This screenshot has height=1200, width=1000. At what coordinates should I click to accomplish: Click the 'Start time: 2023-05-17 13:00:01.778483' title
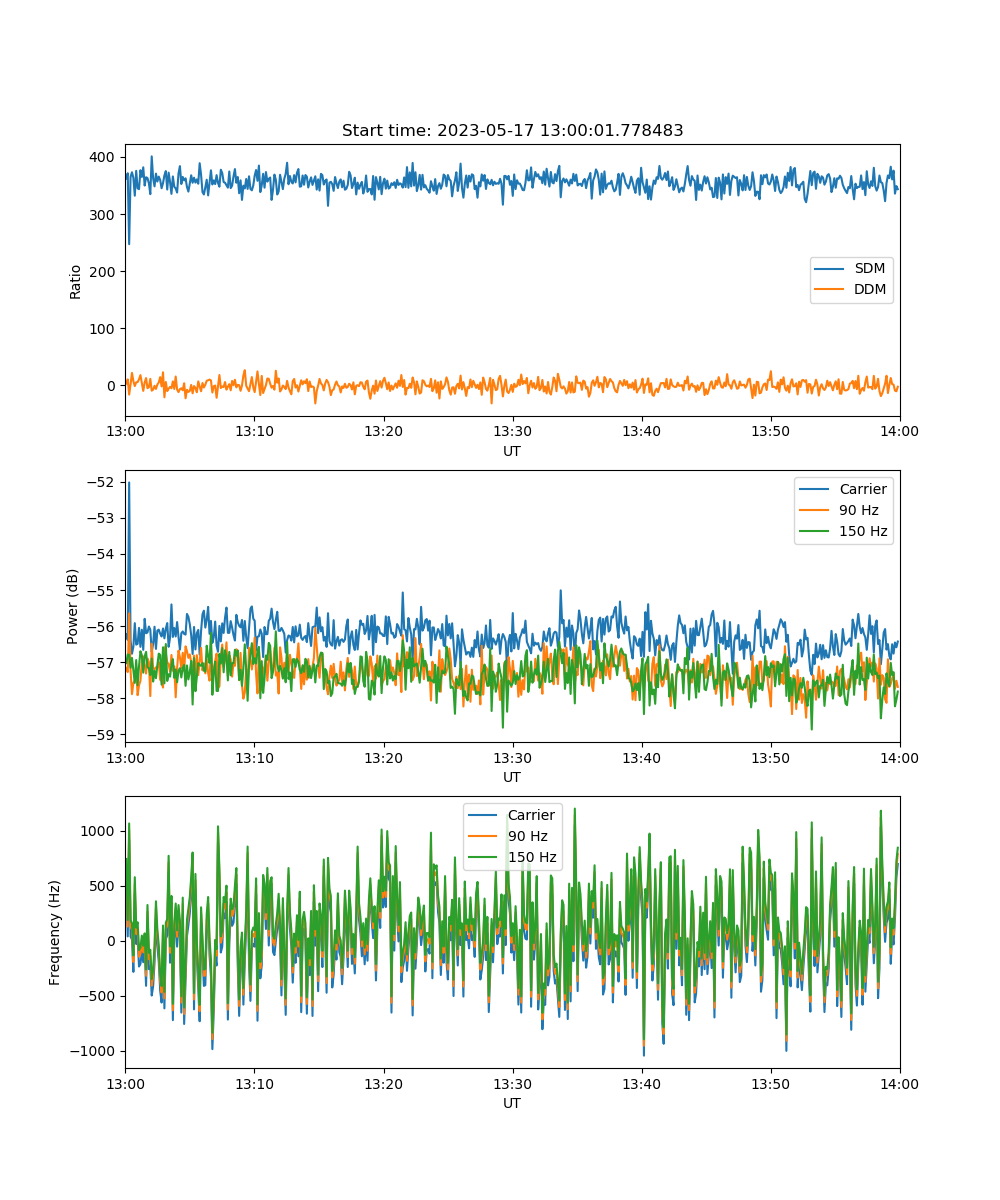pyautogui.click(x=512, y=131)
